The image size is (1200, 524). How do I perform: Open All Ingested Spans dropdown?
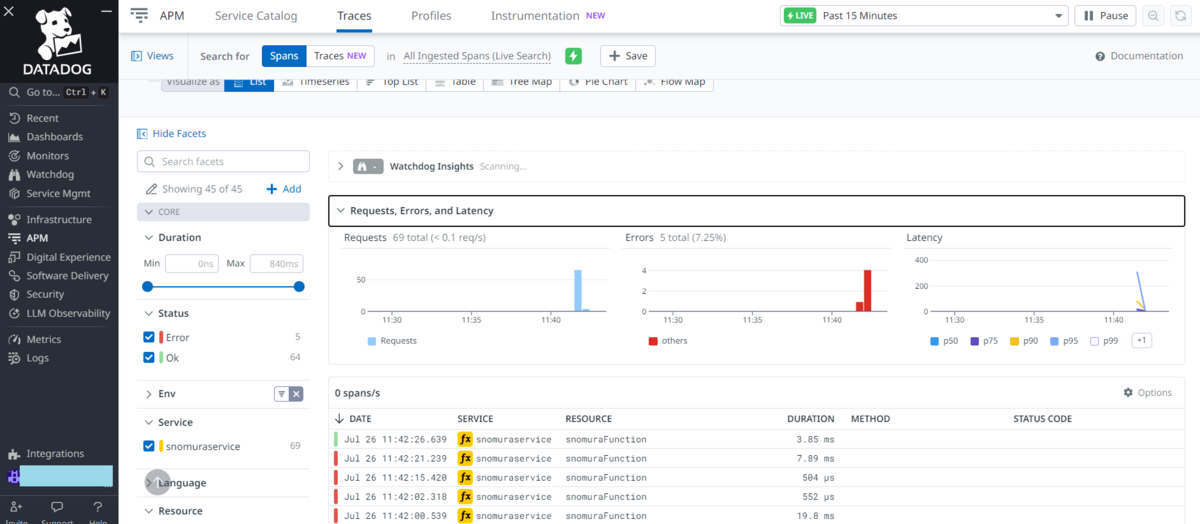[x=477, y=56]
